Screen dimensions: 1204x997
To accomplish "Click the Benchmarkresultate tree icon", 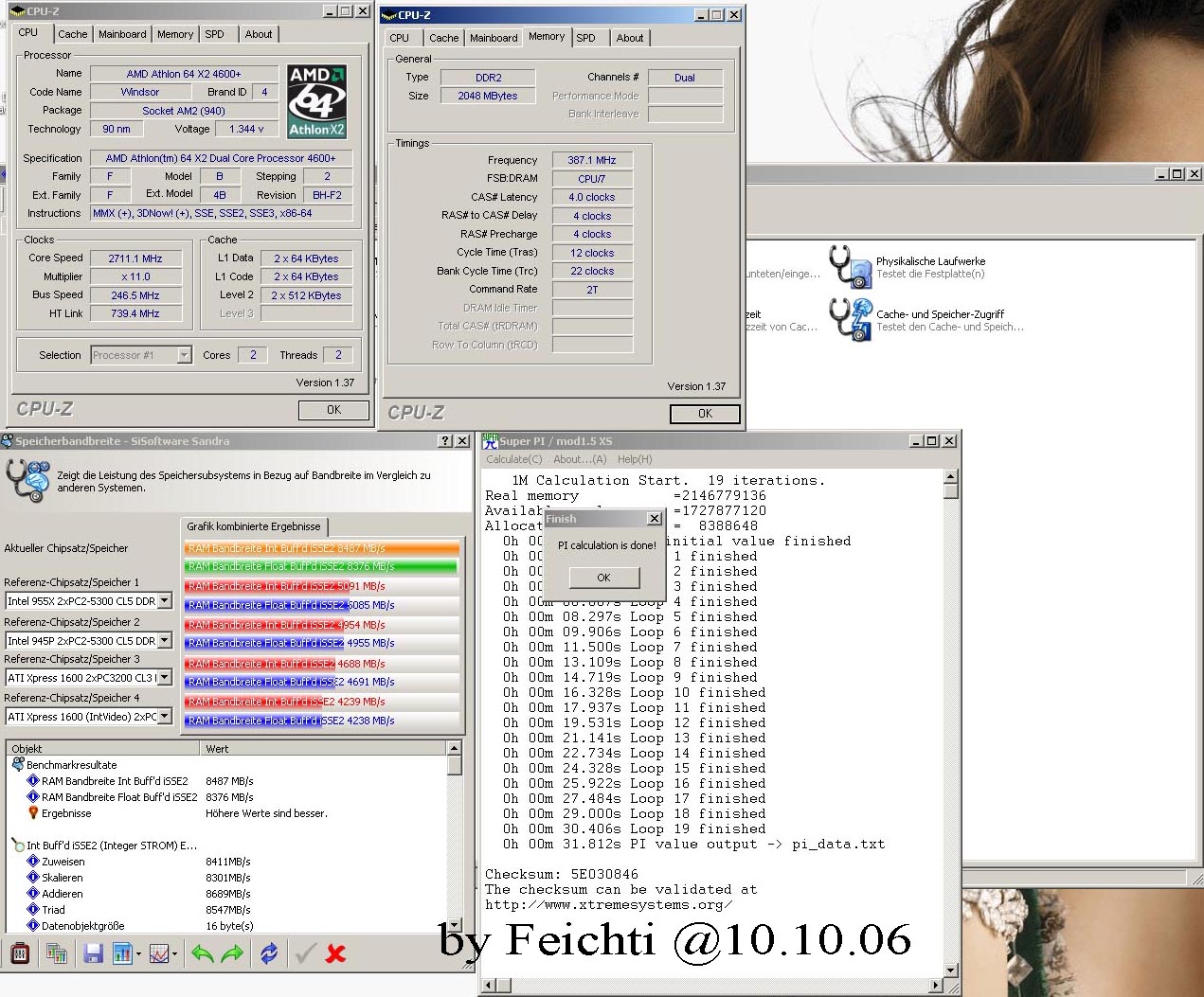I will pos(18,765).
